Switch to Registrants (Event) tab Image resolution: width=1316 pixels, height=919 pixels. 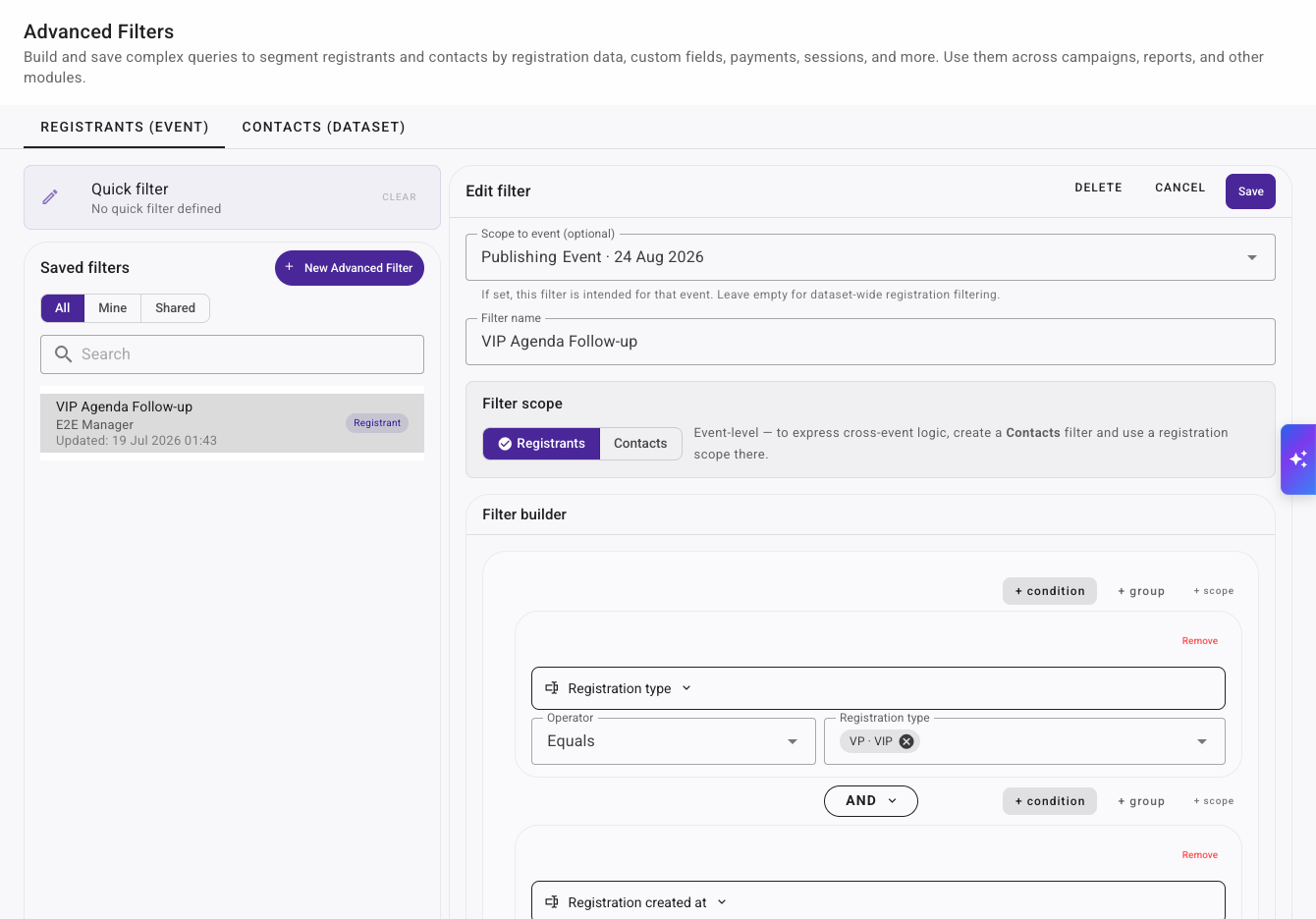tap(125, 127)
